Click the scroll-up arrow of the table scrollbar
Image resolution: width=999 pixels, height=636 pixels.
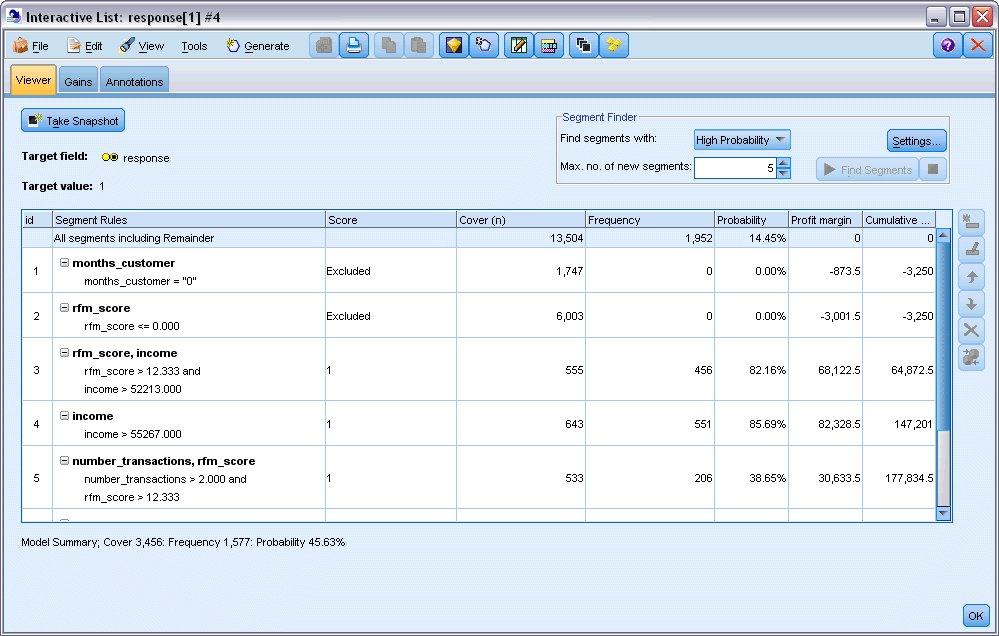point(943,235)
